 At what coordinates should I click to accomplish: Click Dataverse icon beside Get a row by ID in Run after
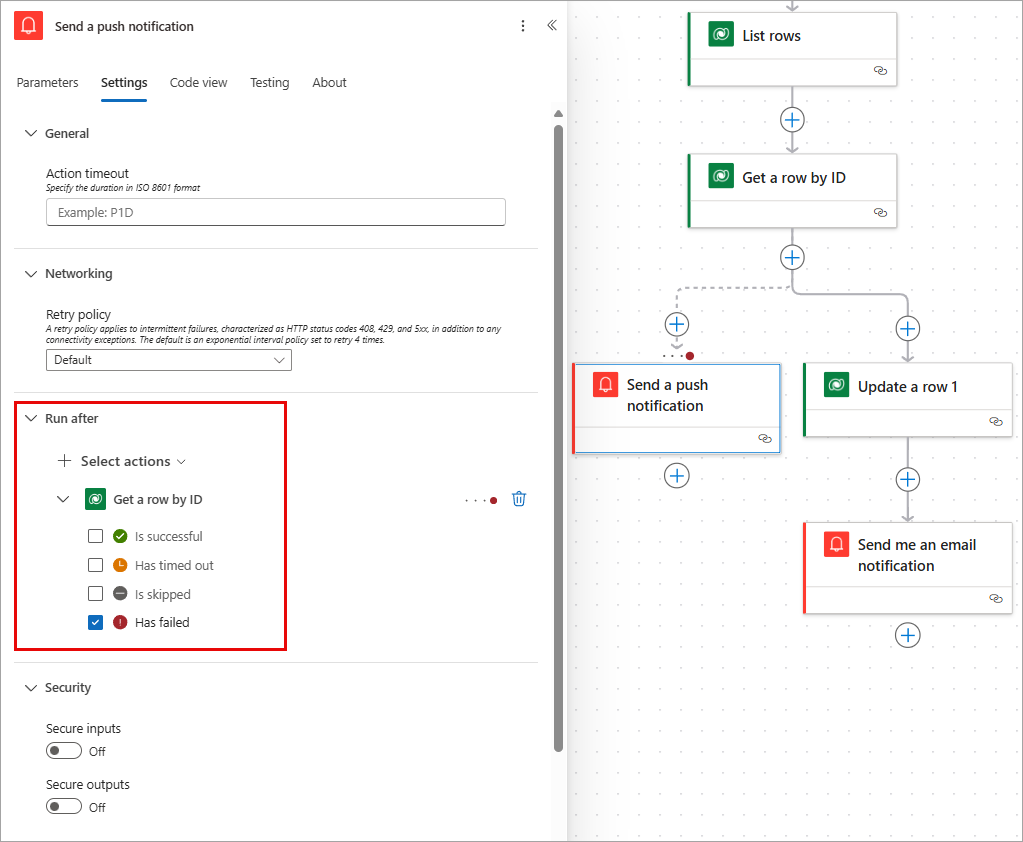pyautogui.click(x=95, y=499)
